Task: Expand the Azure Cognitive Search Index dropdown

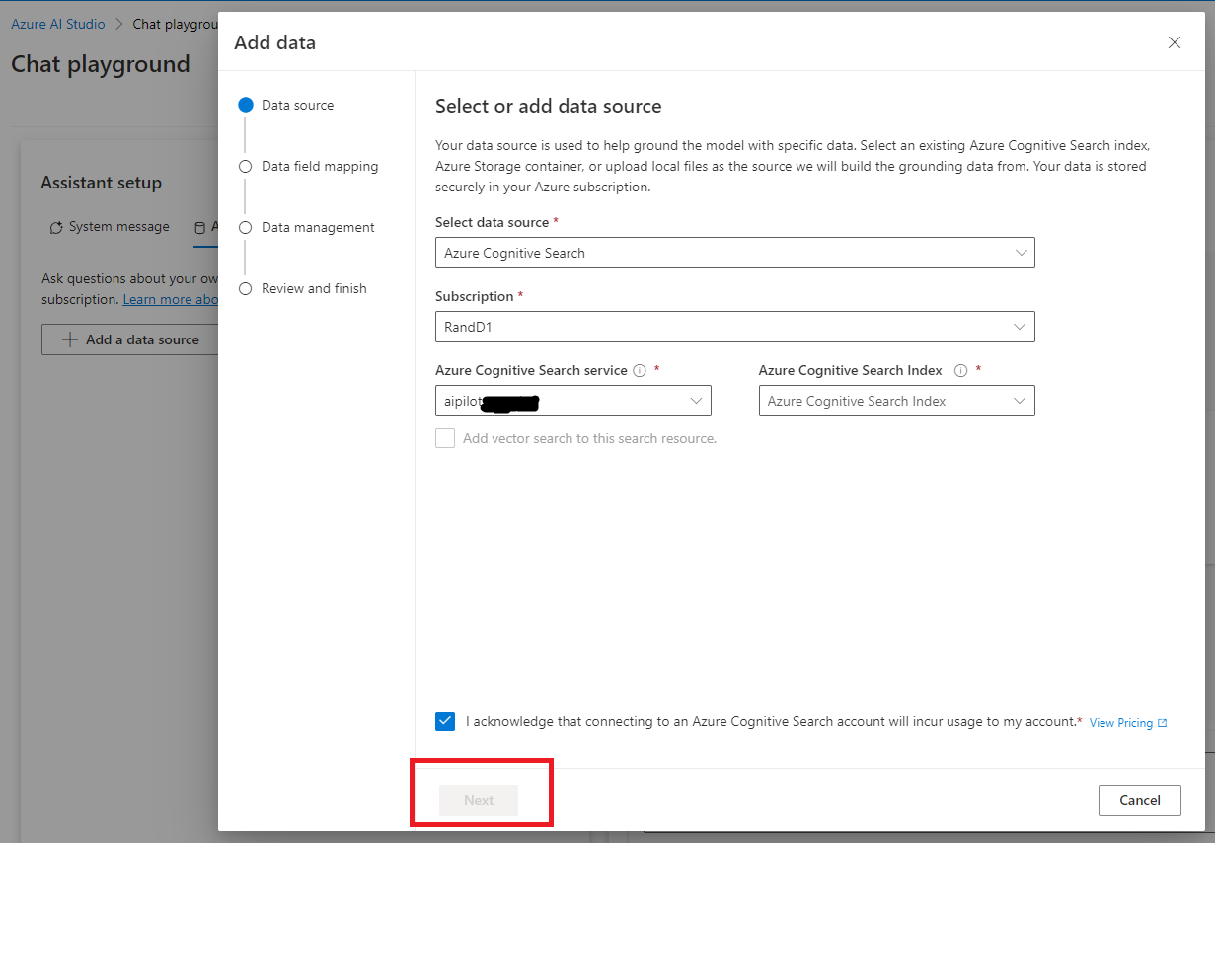Action: pyautogui.click(x=1021, y=401)
